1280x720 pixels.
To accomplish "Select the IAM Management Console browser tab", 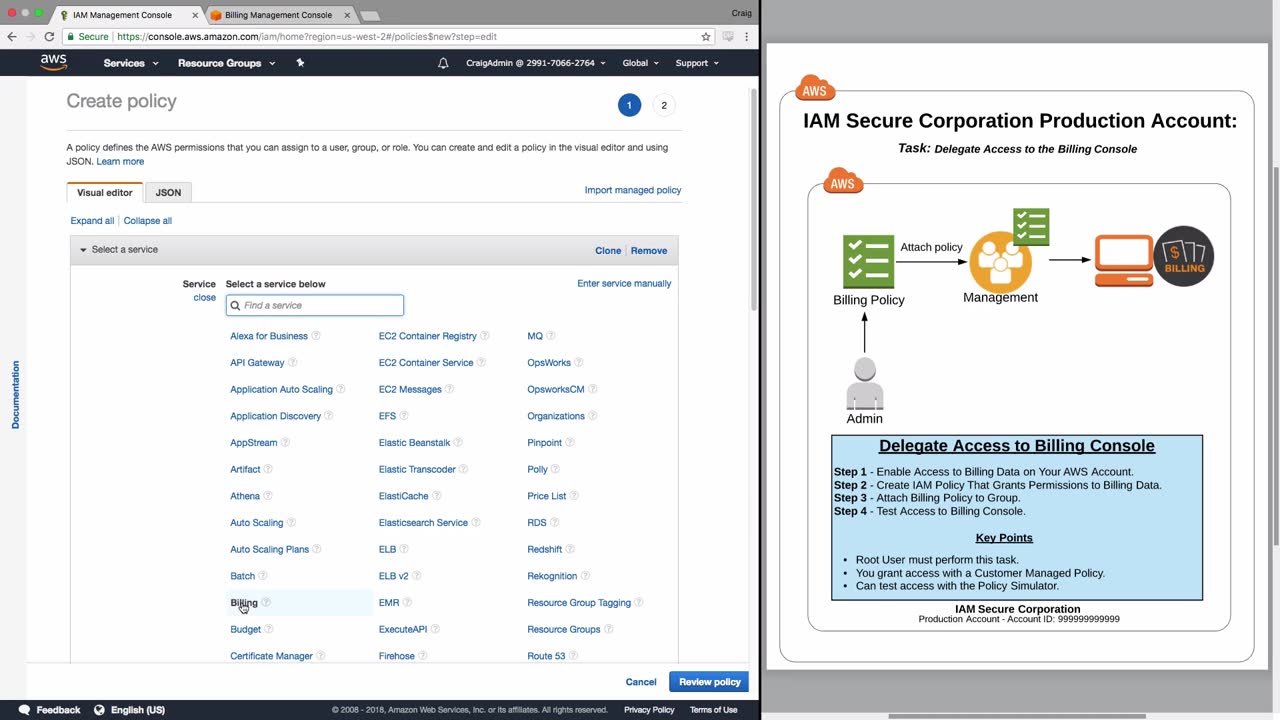I will (124, 15).
